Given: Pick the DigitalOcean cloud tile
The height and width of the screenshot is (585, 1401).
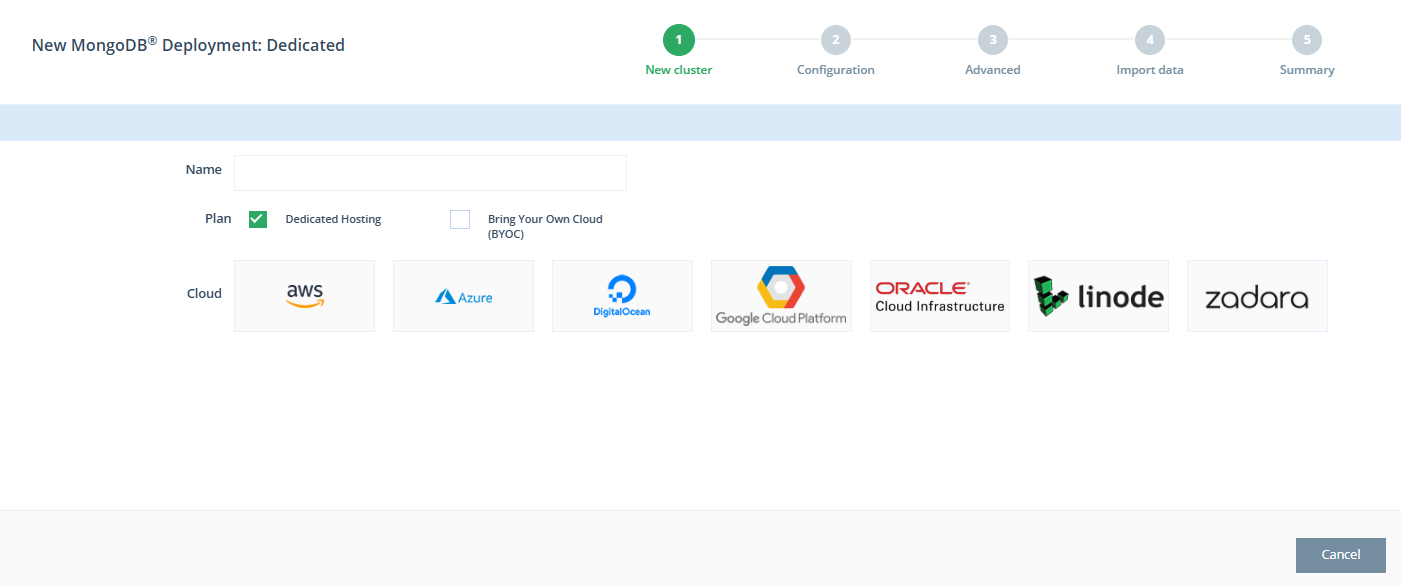Looking at the screenshot, I should point(622,296).
